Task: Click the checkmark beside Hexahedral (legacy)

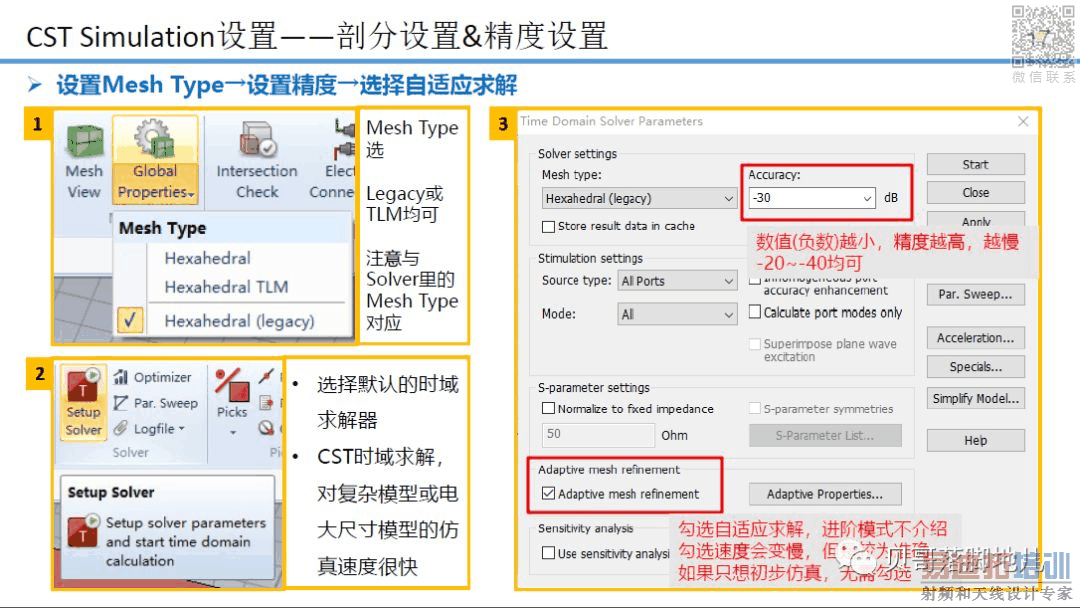Action: [x=130, y=320]
